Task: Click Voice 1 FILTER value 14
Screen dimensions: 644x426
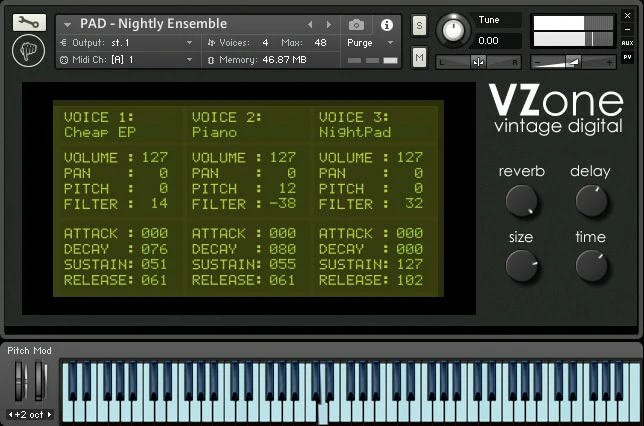Action: click(x=159, y=203)
